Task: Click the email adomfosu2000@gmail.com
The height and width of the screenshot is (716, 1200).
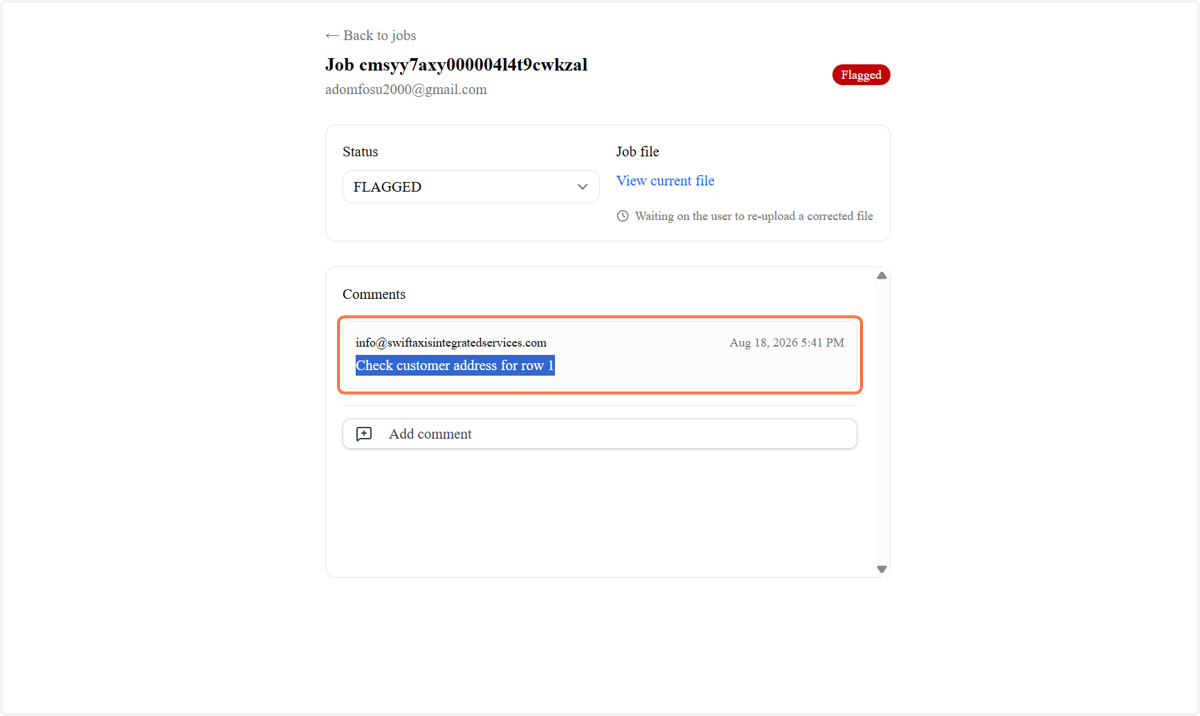Action: click(406, 89)
